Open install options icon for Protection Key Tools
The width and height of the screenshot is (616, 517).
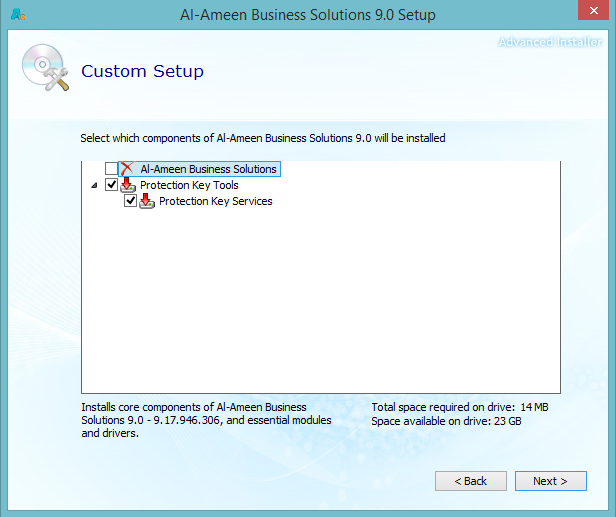127,185
